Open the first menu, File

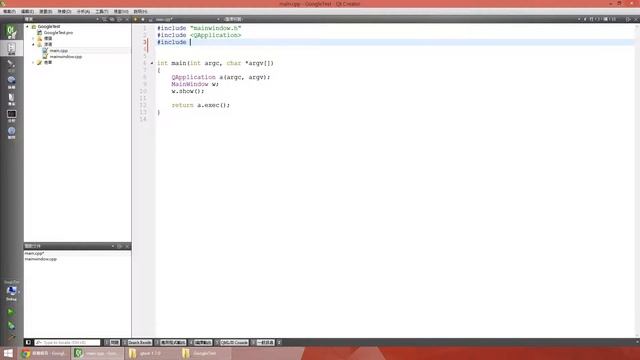(x=9, y=11)
